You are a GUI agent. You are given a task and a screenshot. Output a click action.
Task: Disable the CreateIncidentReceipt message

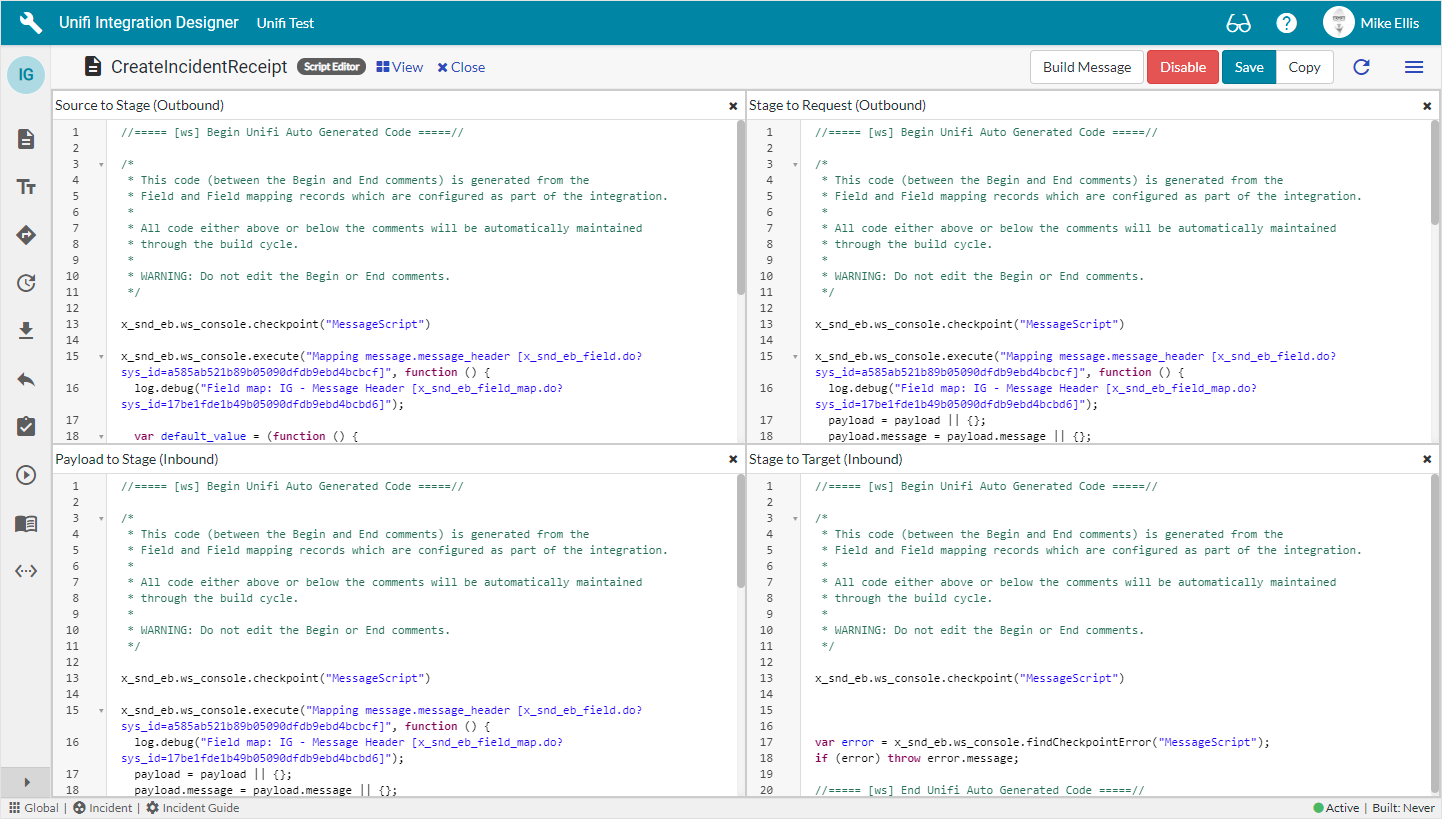(1183, 67)
